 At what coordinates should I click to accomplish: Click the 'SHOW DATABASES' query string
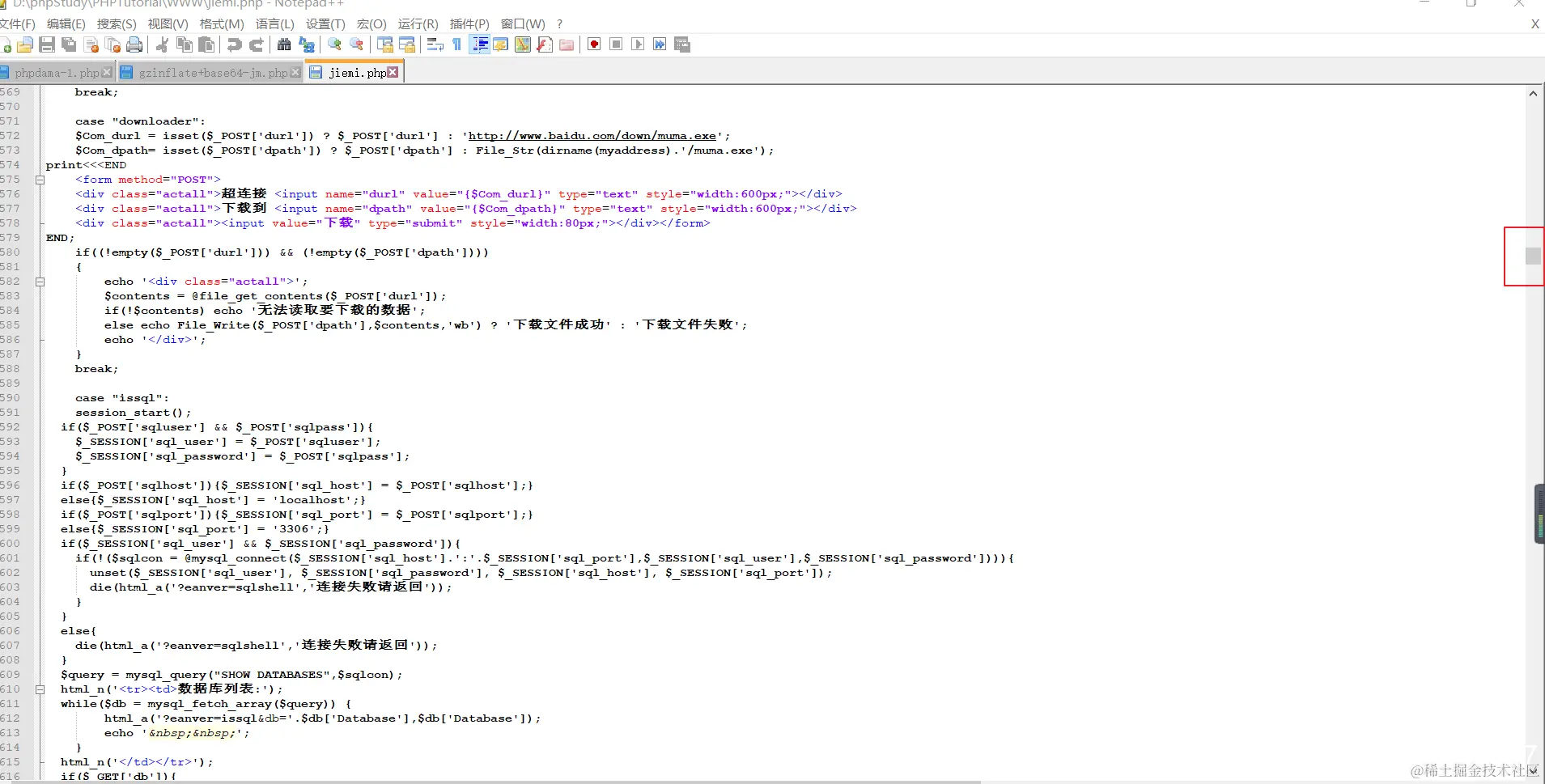coord(271,675)
